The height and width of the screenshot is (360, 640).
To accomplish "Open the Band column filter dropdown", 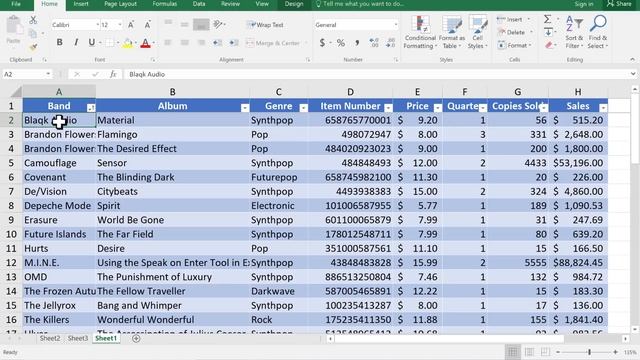I will [x=91, y=108].
